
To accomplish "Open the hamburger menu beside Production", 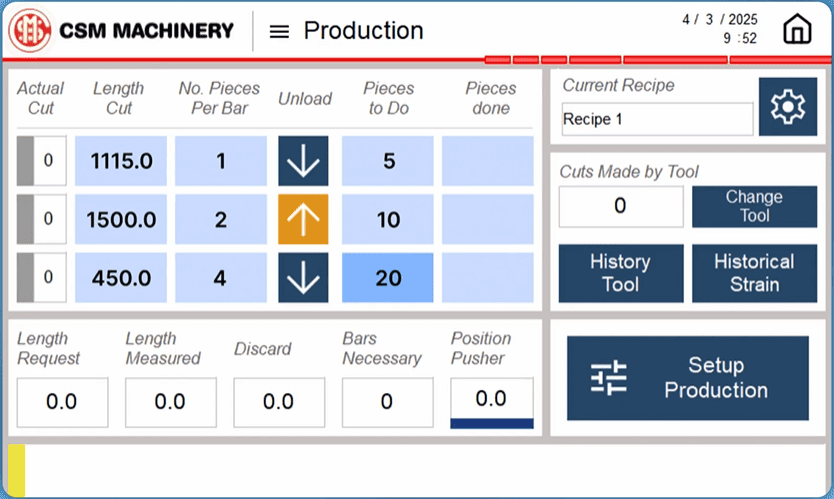I will (x=280, y=31).
